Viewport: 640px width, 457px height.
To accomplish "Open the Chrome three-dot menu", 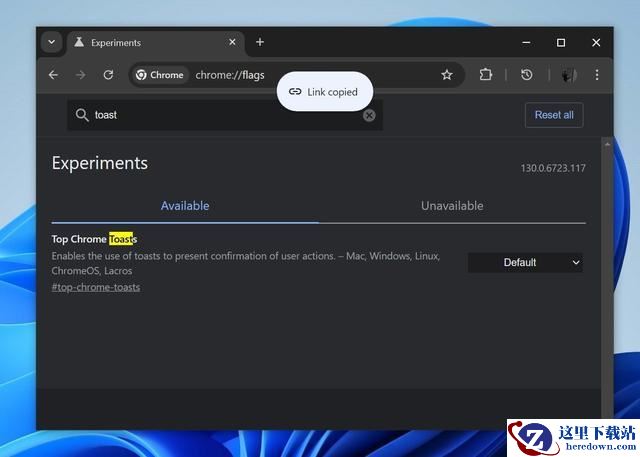I will click(597, 75).
